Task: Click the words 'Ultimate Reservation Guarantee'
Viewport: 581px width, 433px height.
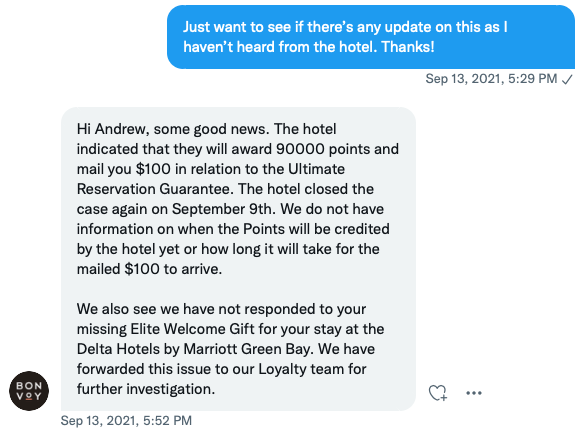Action: [x=211, y=179]
